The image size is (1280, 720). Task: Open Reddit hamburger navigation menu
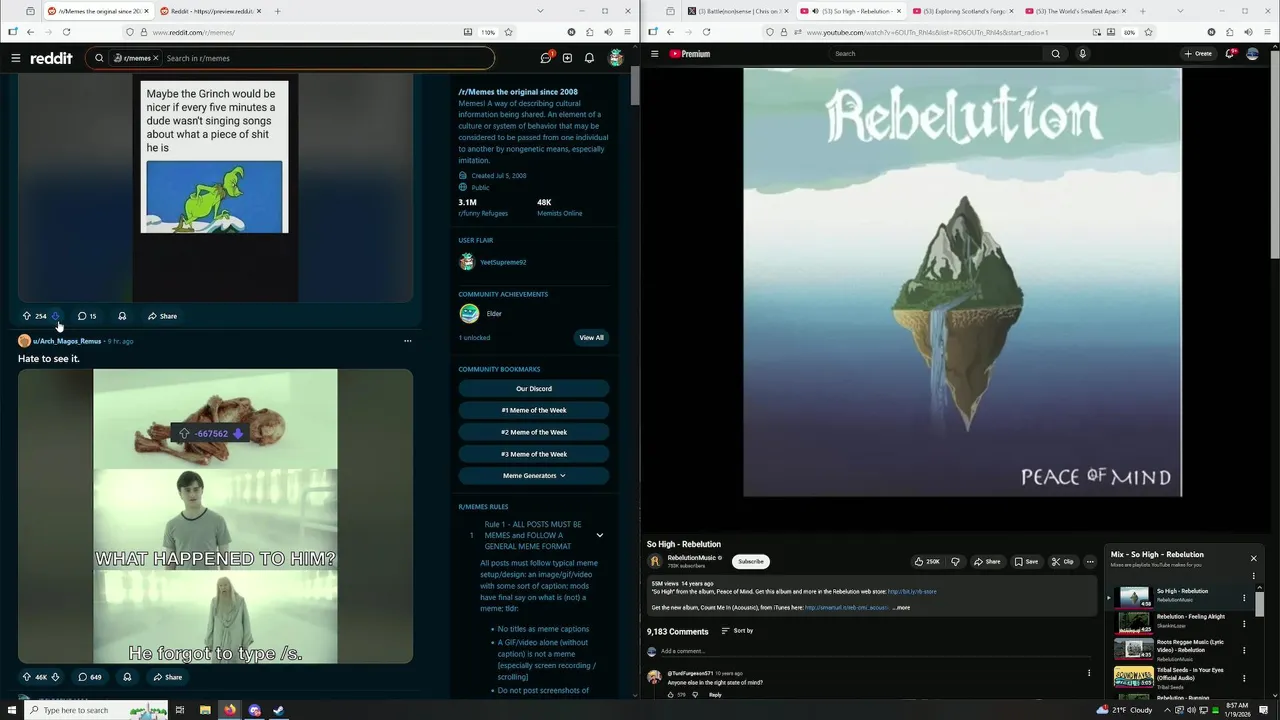point(15,58)
